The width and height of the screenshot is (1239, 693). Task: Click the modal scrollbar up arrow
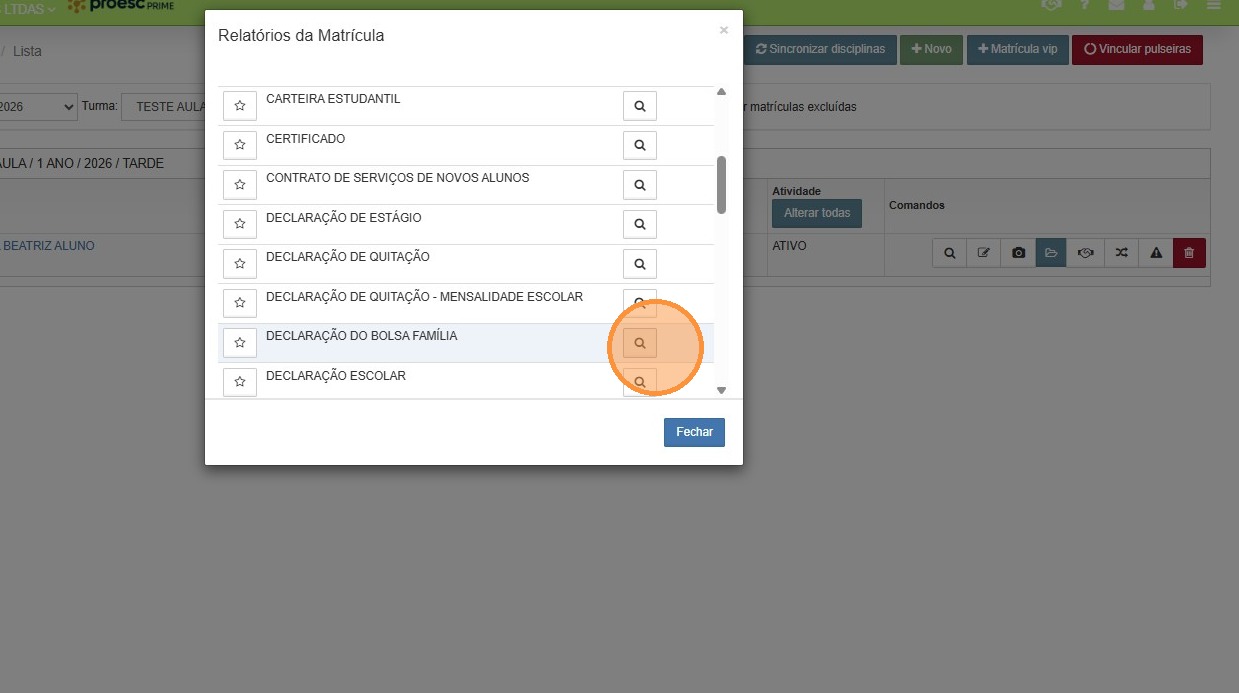(722, 93)
